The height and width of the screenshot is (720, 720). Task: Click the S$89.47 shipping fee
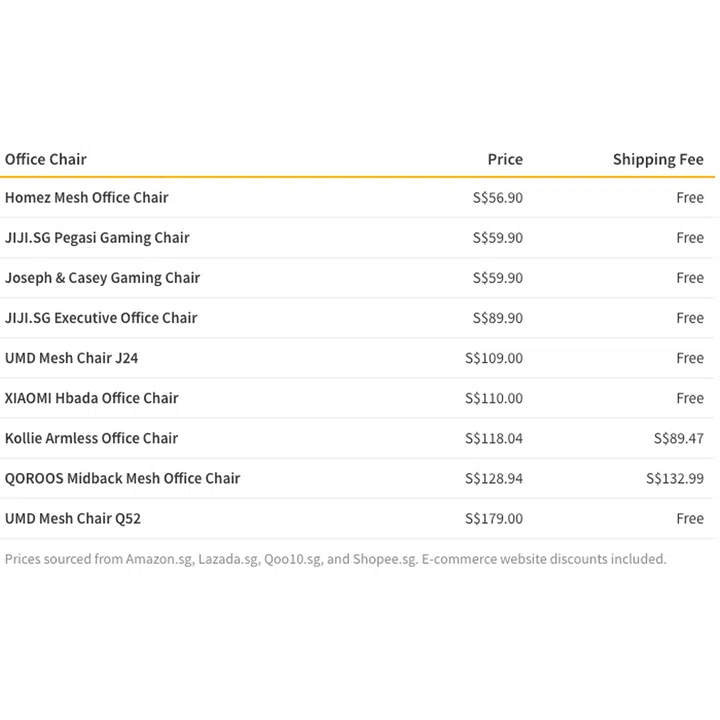[679, 438]
